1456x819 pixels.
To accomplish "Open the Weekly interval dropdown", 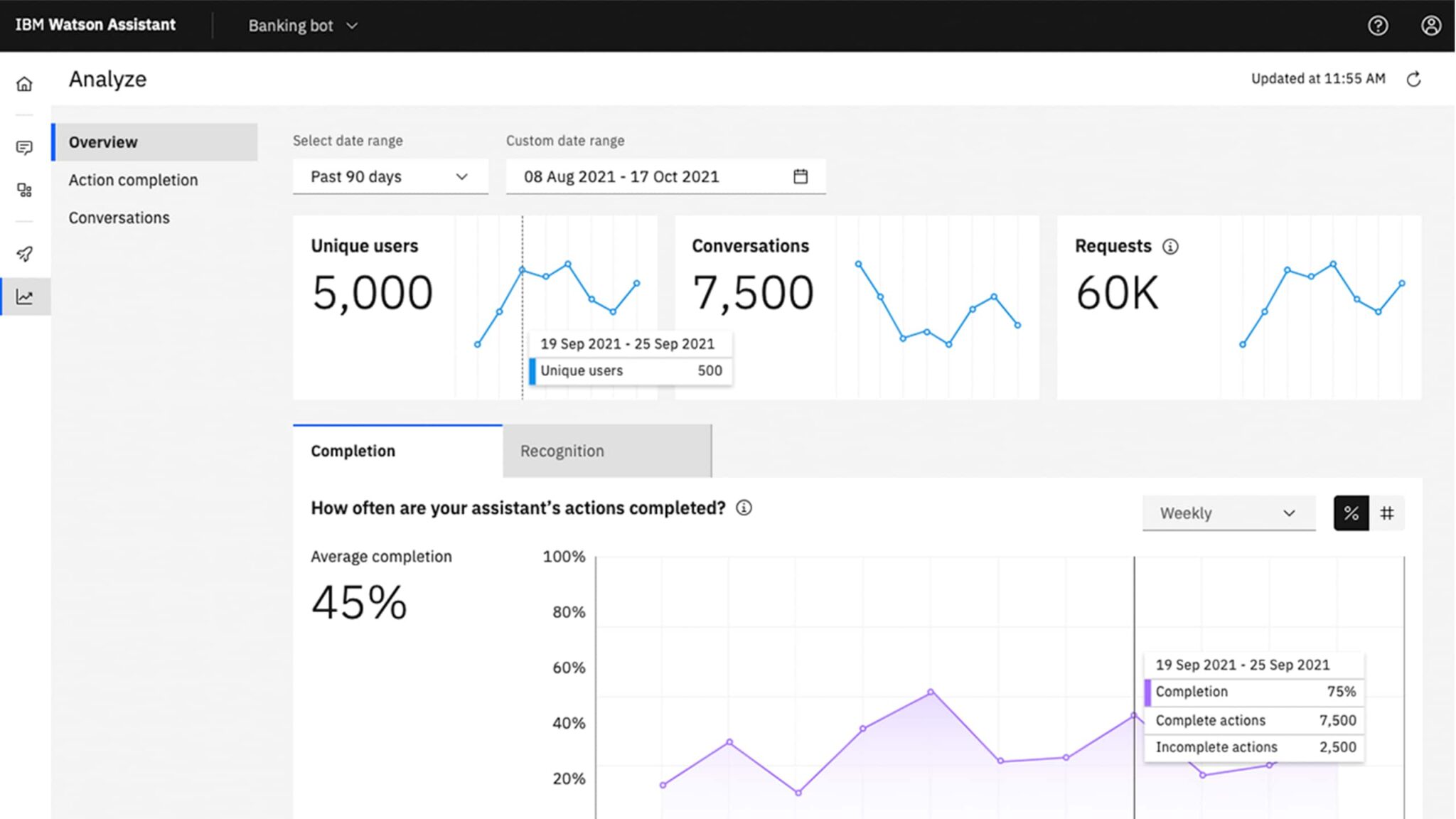I will coord(1228,513).
